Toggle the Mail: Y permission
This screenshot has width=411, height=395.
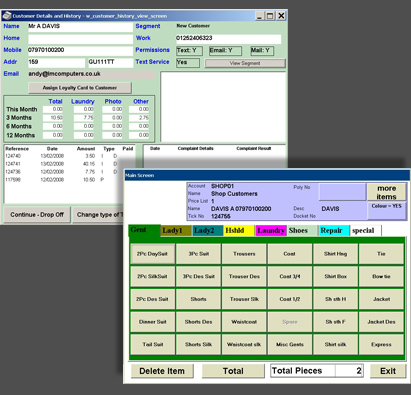[262, 51]
